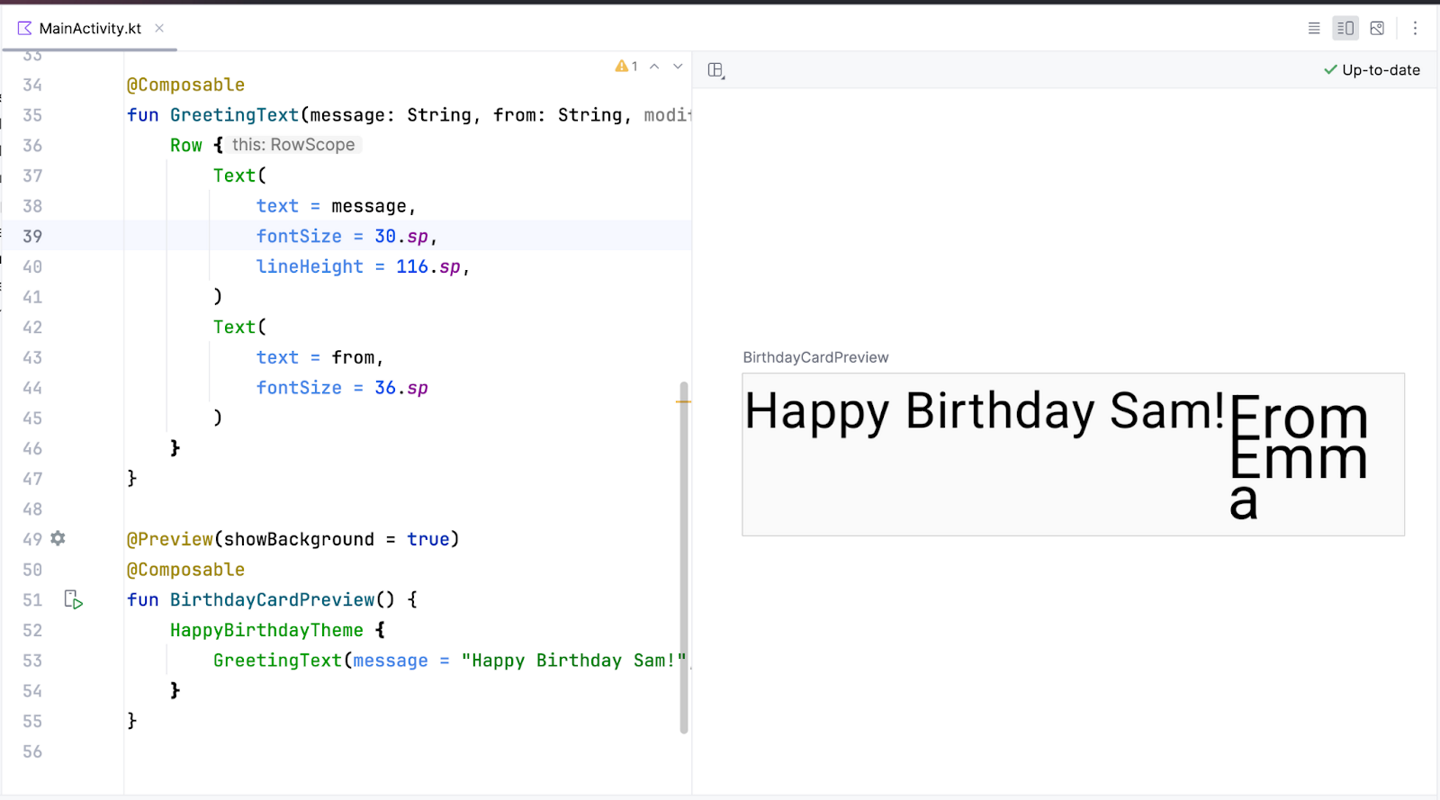Screen dimensions: 1440x800
Task: Open the preview layout options dropdown
Action: click(x=716, y=70)
